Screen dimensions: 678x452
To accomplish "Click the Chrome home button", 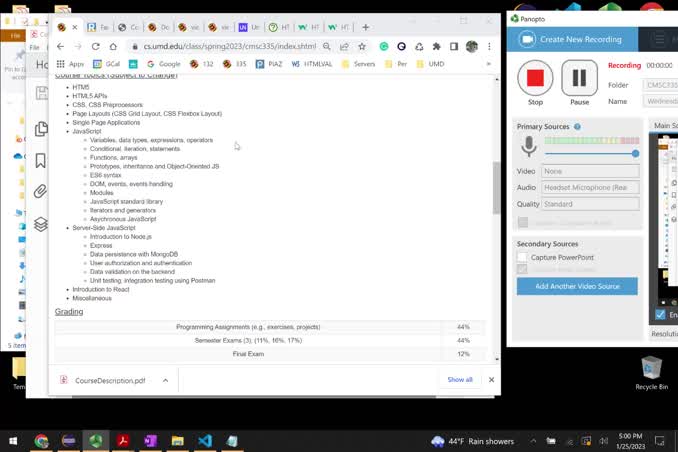I will pyautogui.click(x=113, y=46).
